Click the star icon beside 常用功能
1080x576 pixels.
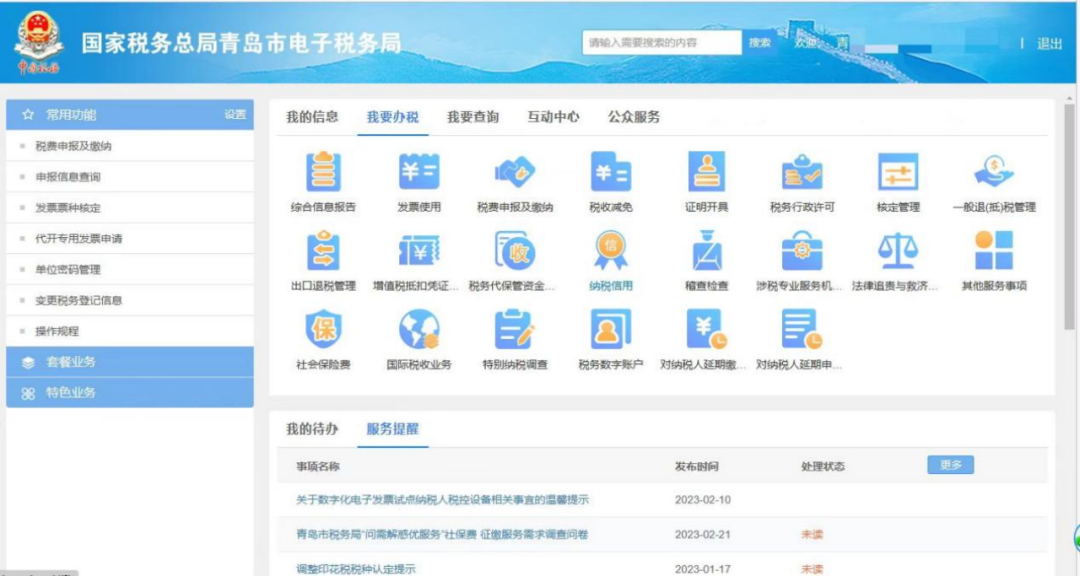coord(28,115)
